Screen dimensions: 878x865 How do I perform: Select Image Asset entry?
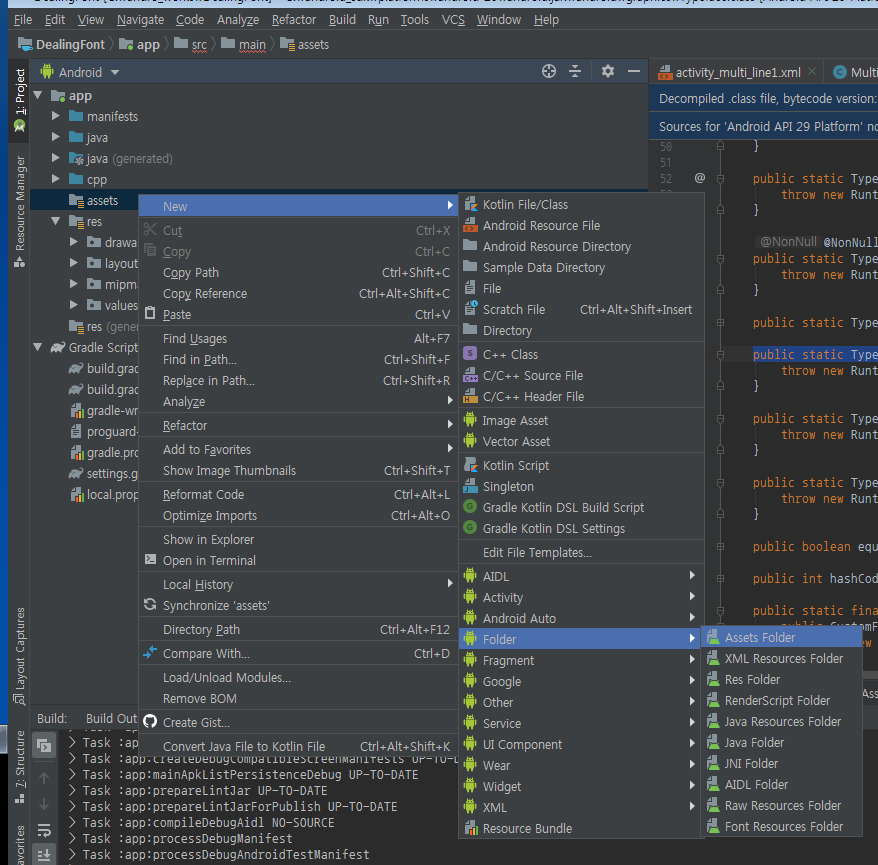click(x=581, y=420)
